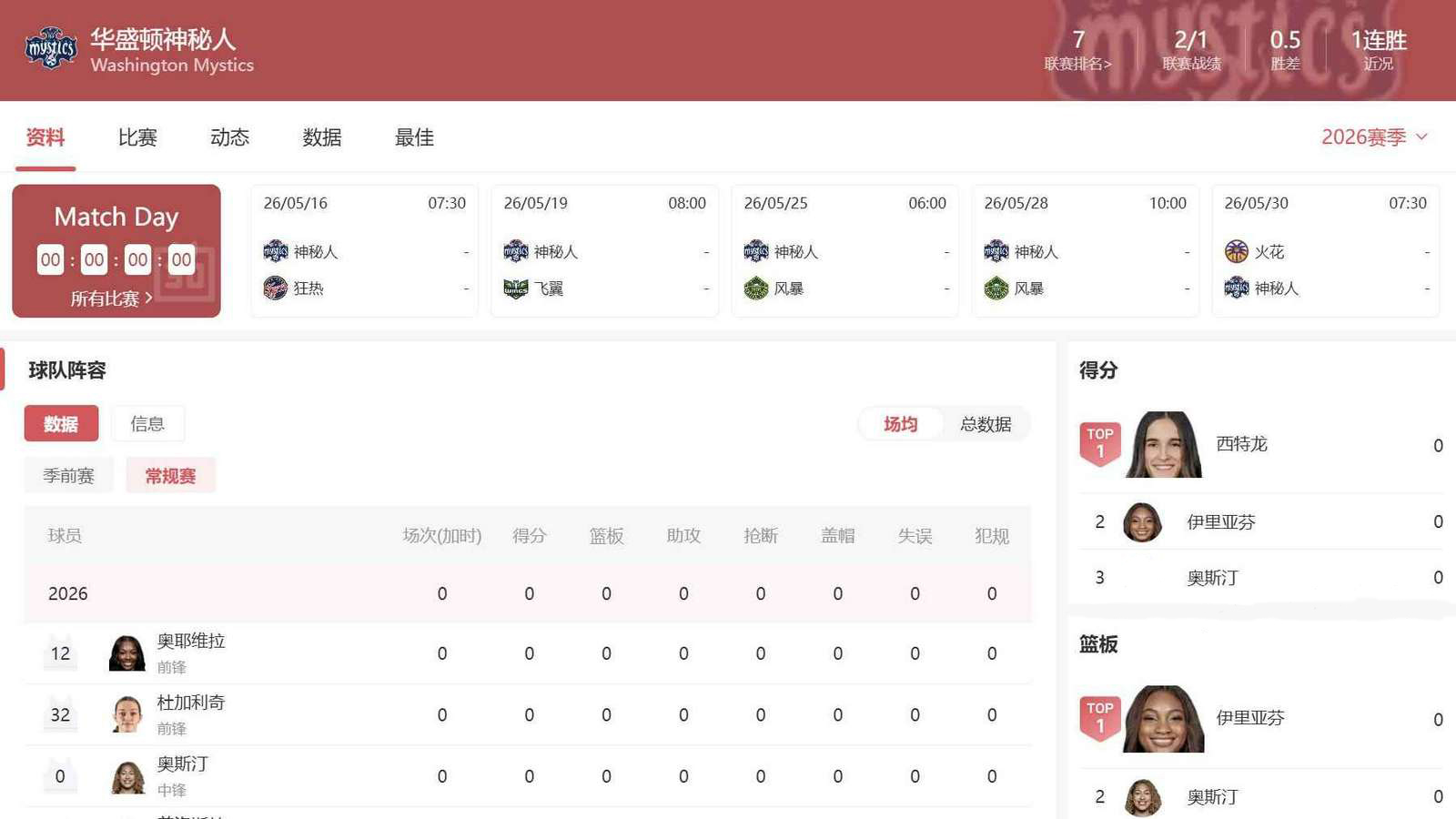Click the Mystics logo in 26/05/19 match card

[516, 251]
